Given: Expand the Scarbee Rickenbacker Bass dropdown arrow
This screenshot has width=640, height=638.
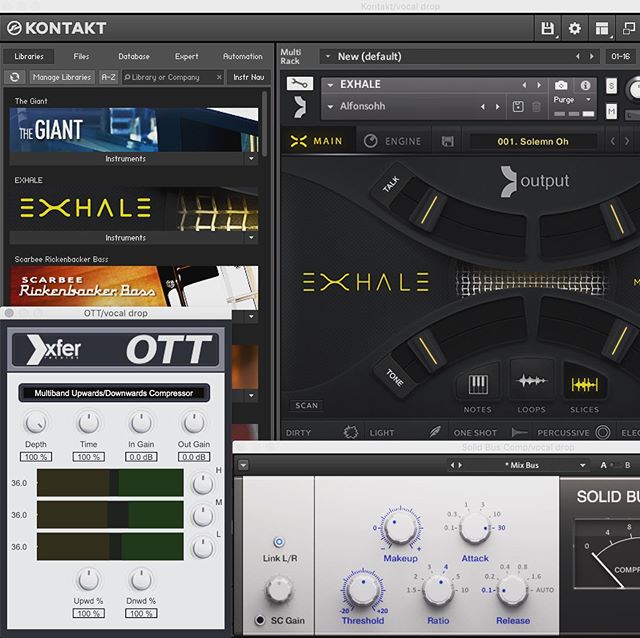Looking at the screenshot, I should pos(251,316).
